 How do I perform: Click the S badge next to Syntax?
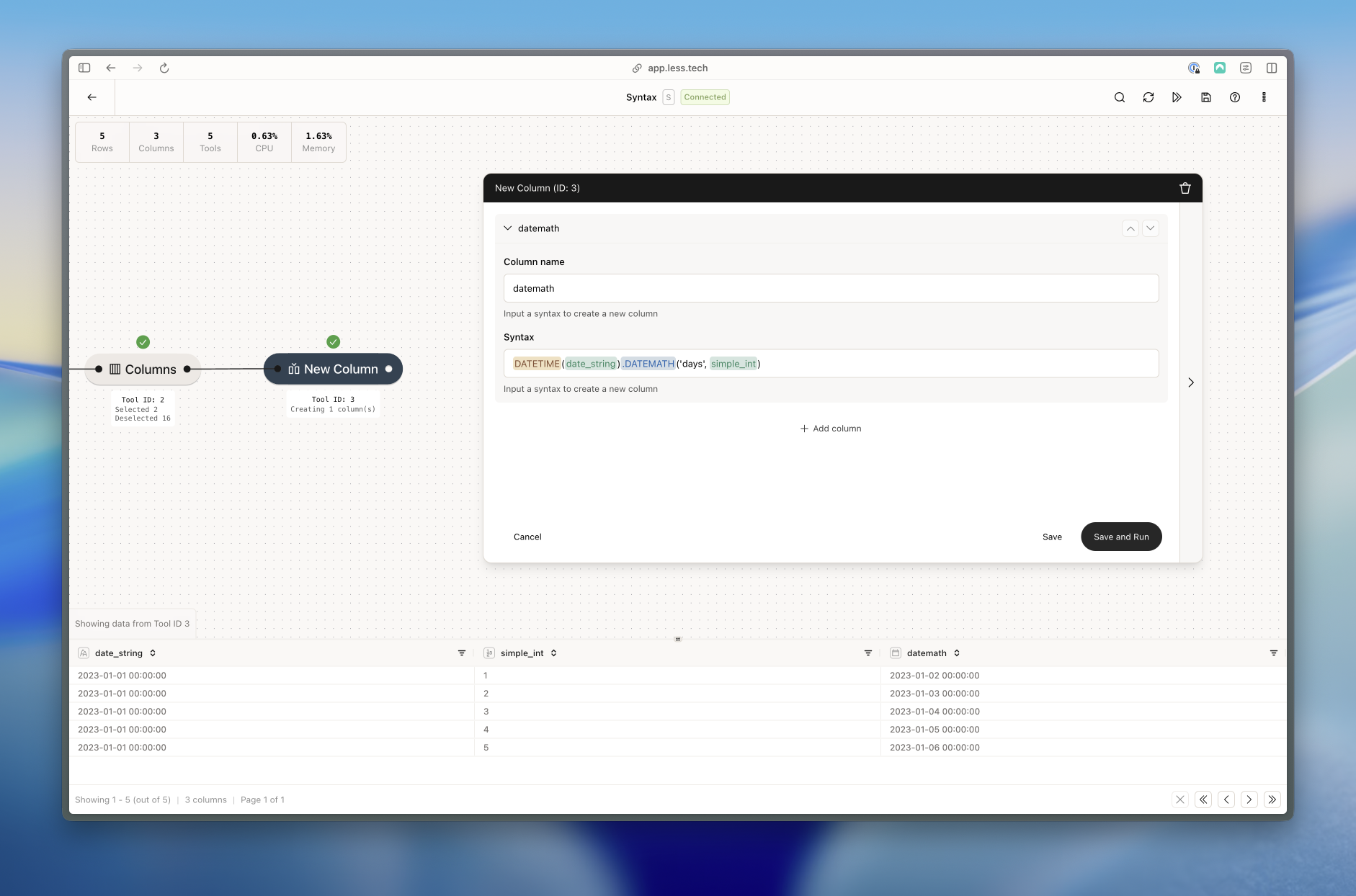point(669,97)
